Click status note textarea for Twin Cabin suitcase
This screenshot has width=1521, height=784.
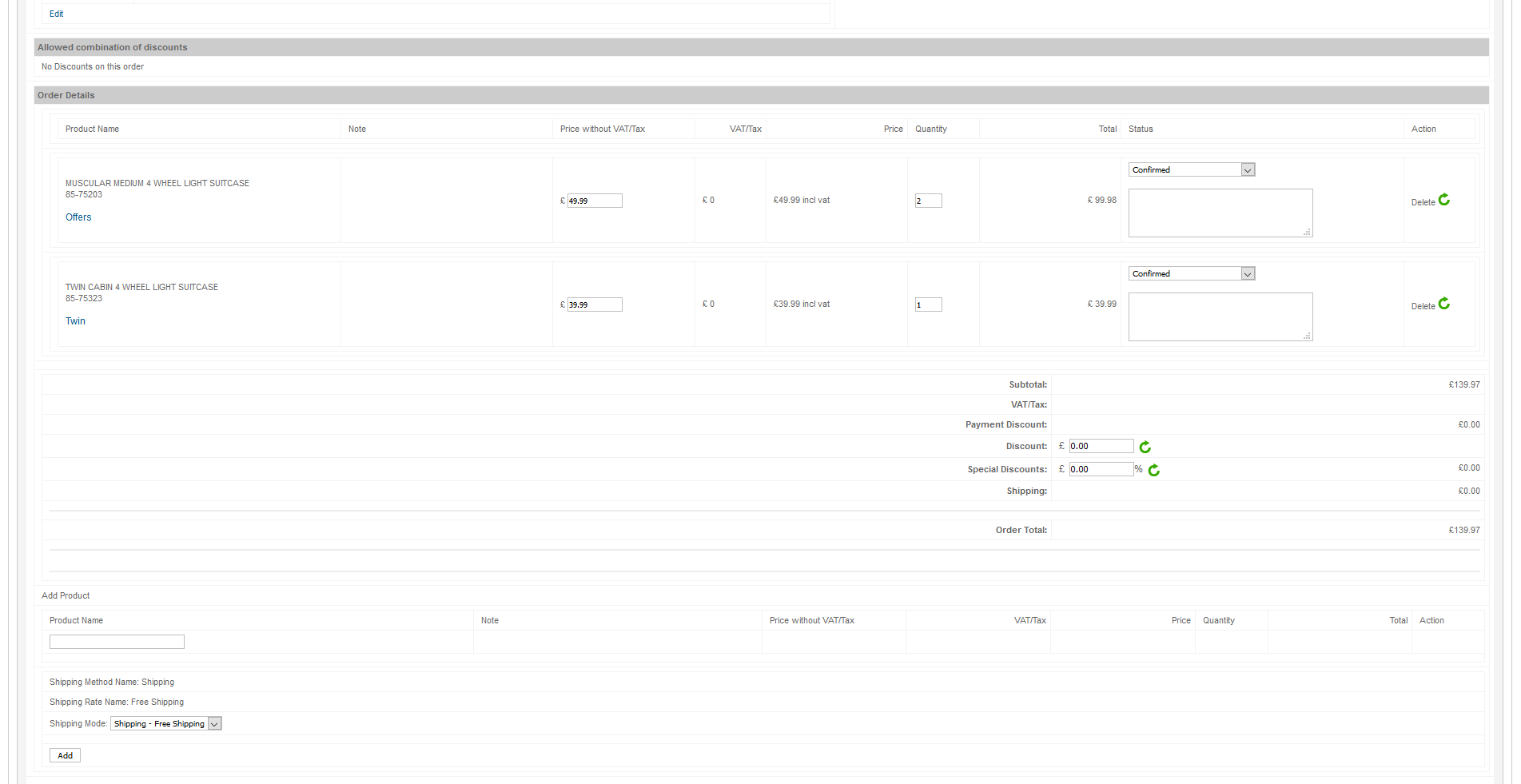pyautogui.click(x=1220, y=316)
